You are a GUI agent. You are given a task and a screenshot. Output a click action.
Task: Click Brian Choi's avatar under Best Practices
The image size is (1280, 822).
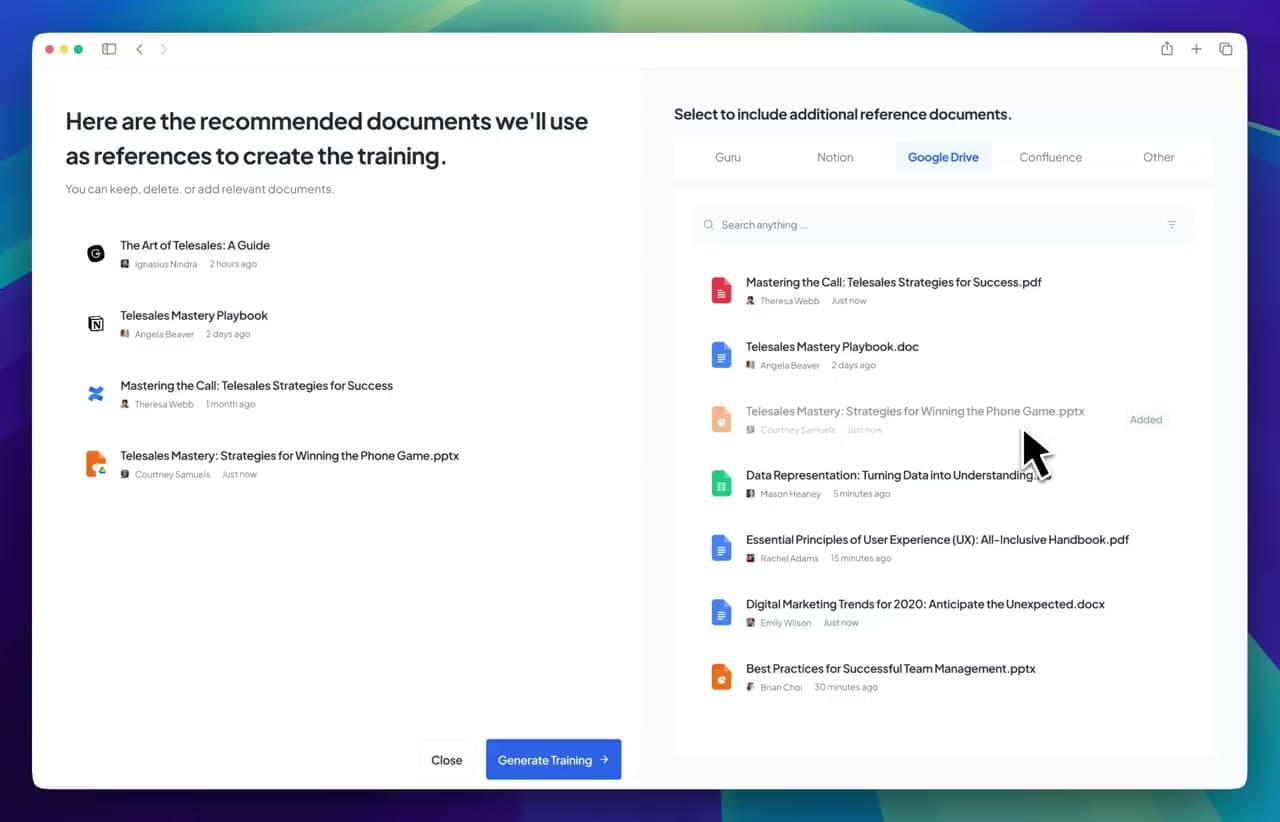tap(751, 687)
